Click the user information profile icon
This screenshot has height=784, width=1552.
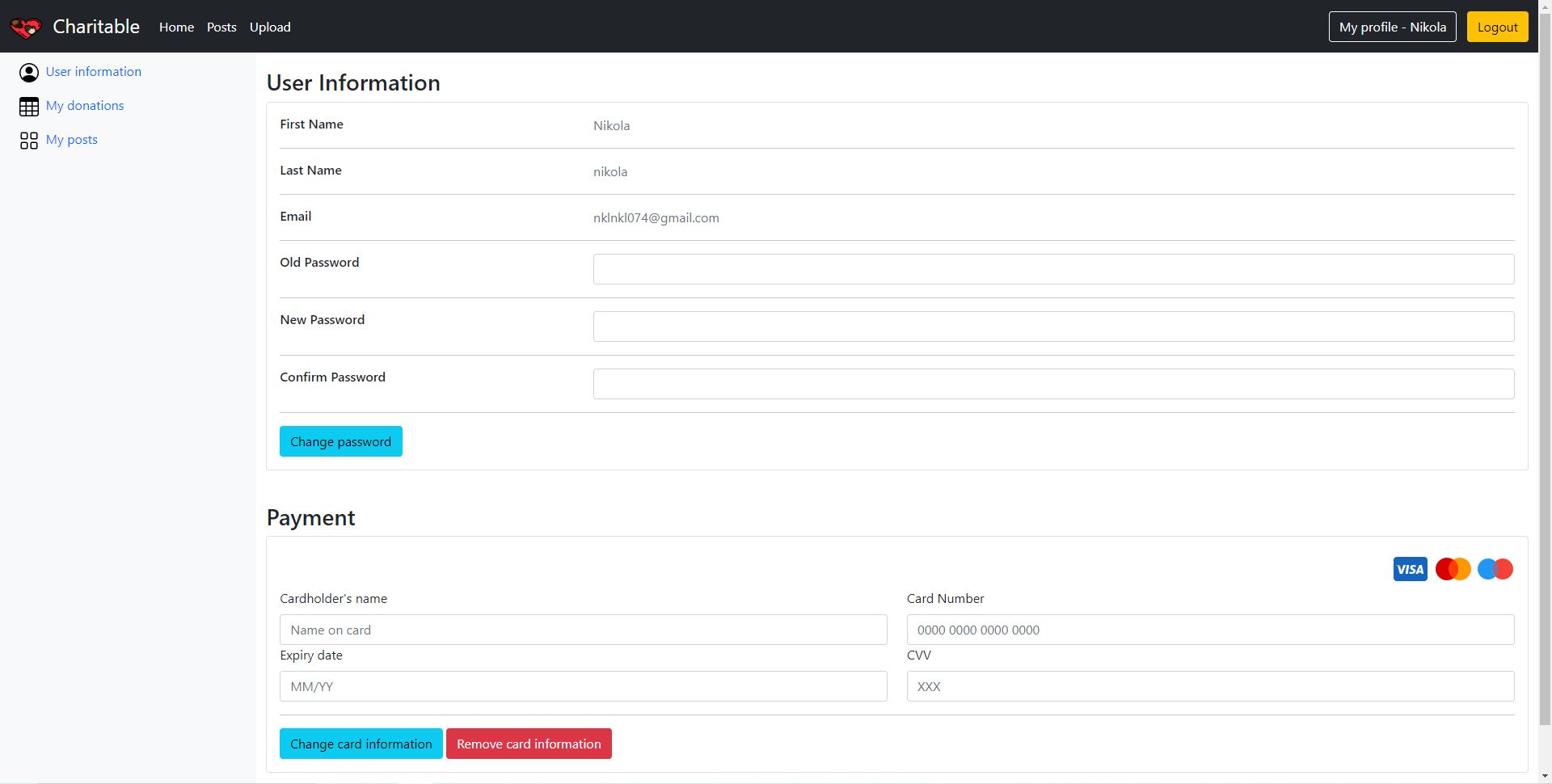coord(29,73)
